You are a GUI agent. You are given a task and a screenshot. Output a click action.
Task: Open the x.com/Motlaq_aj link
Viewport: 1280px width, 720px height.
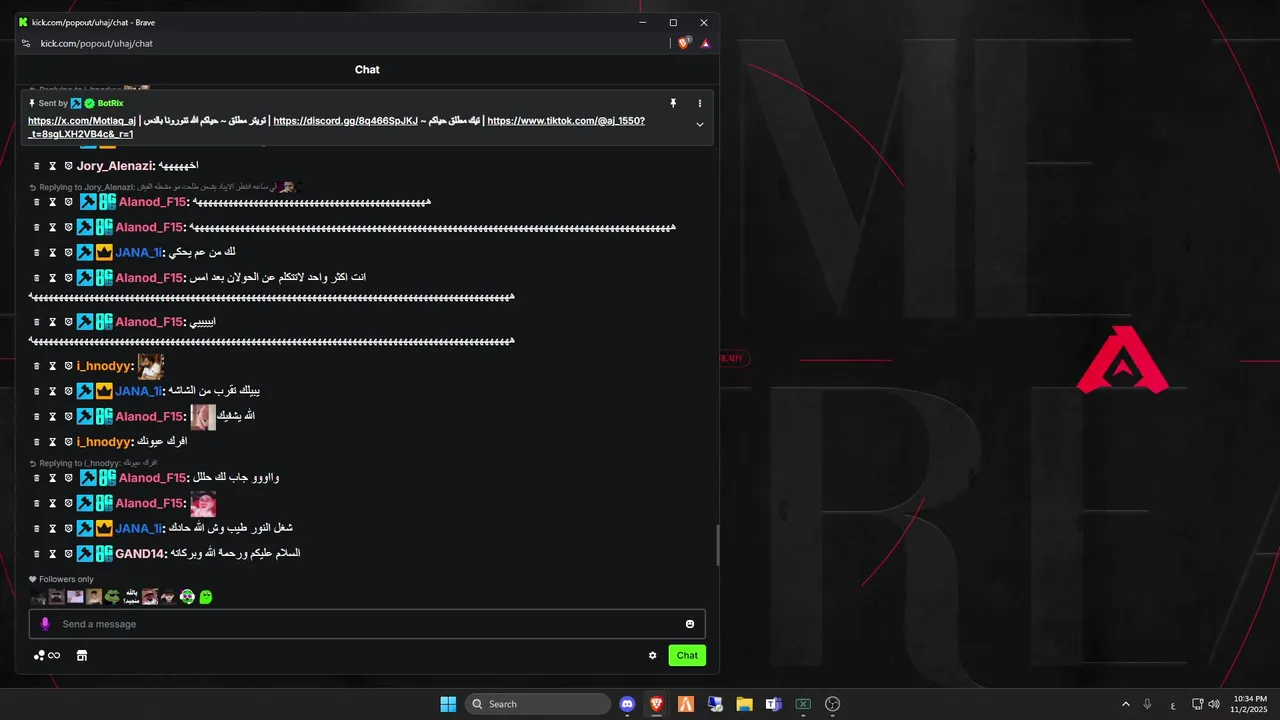click(x=82, y=121)
